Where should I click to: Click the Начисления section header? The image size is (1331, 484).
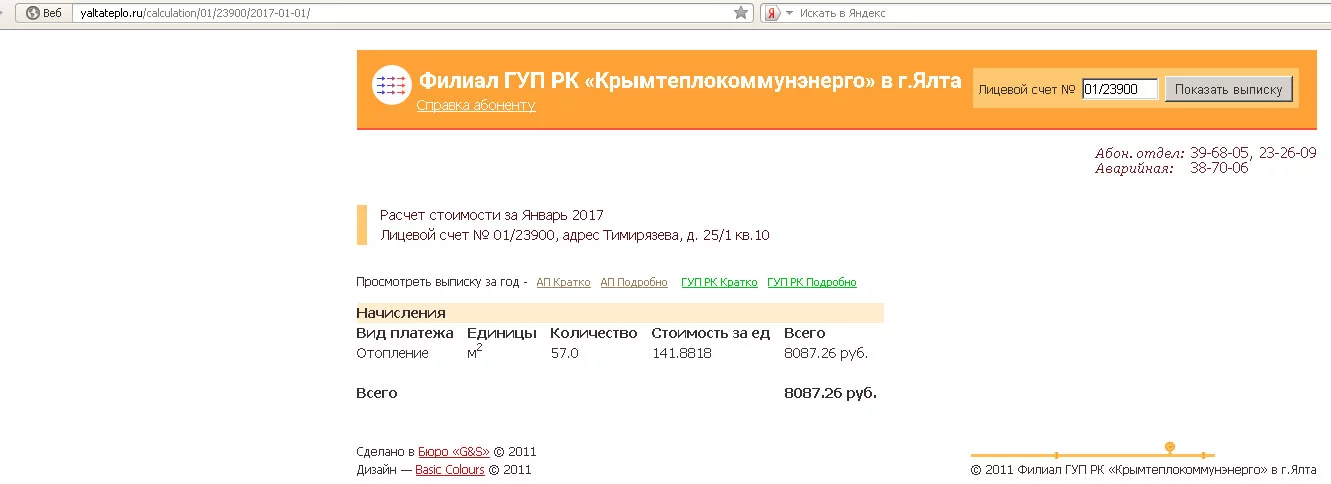[620, 313]
